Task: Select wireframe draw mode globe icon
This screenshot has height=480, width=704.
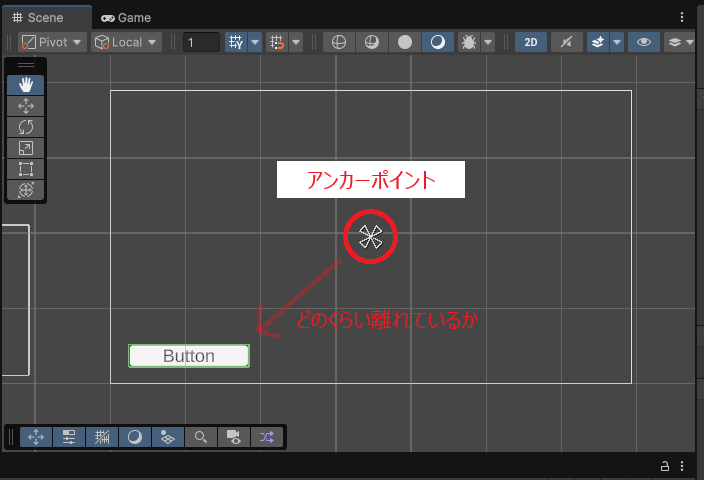Action: tap(339, 42)
